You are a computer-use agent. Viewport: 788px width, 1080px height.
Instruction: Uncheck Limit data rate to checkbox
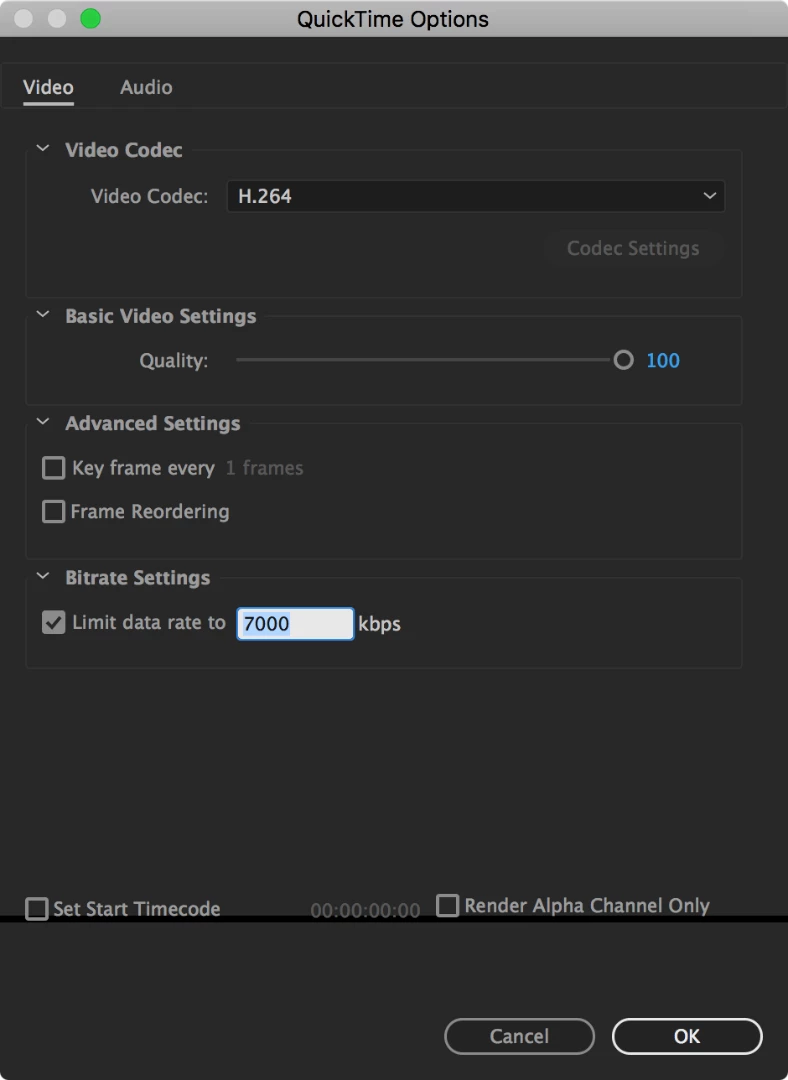click(54, 623)
